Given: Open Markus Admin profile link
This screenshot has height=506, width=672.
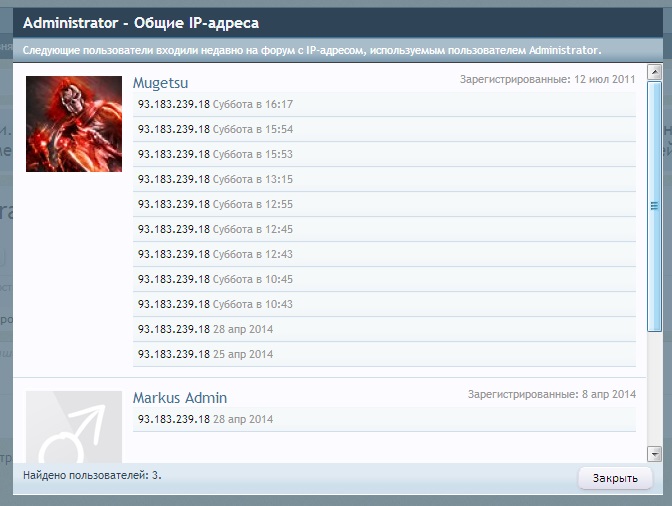Looking at the screenshot, I should pyautogui.click(x=180, y=398).
